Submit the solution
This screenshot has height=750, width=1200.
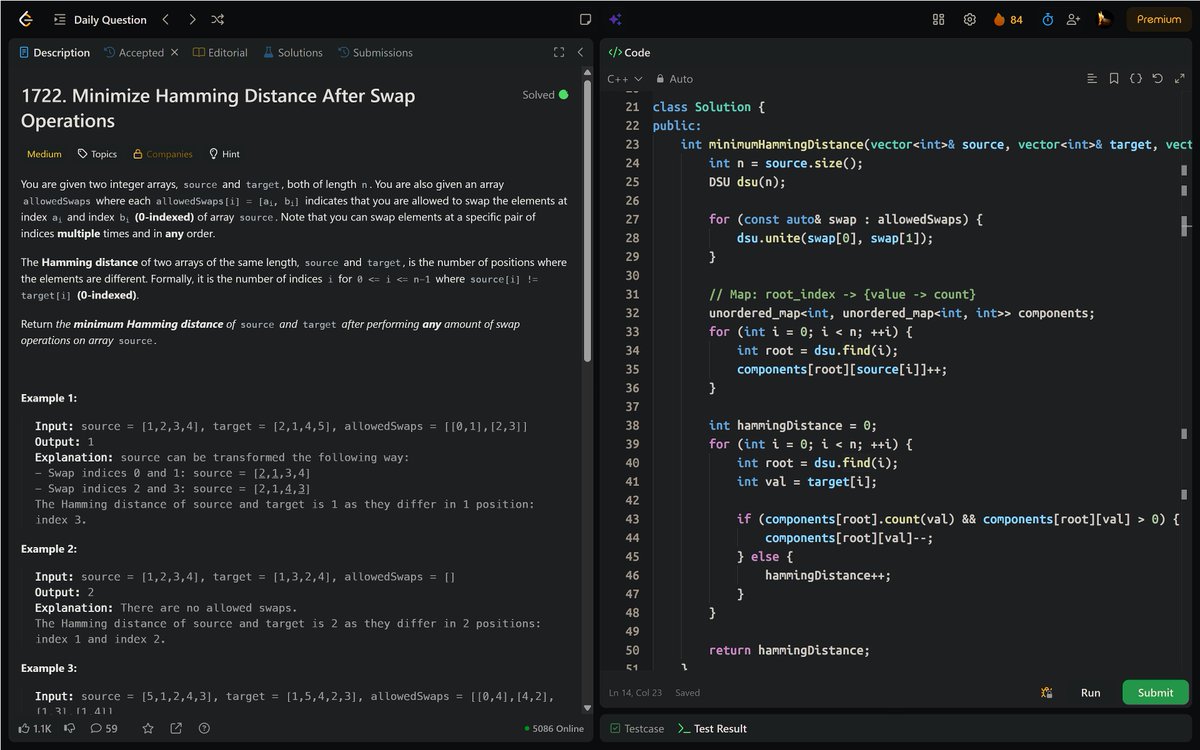coord(1155,692)
